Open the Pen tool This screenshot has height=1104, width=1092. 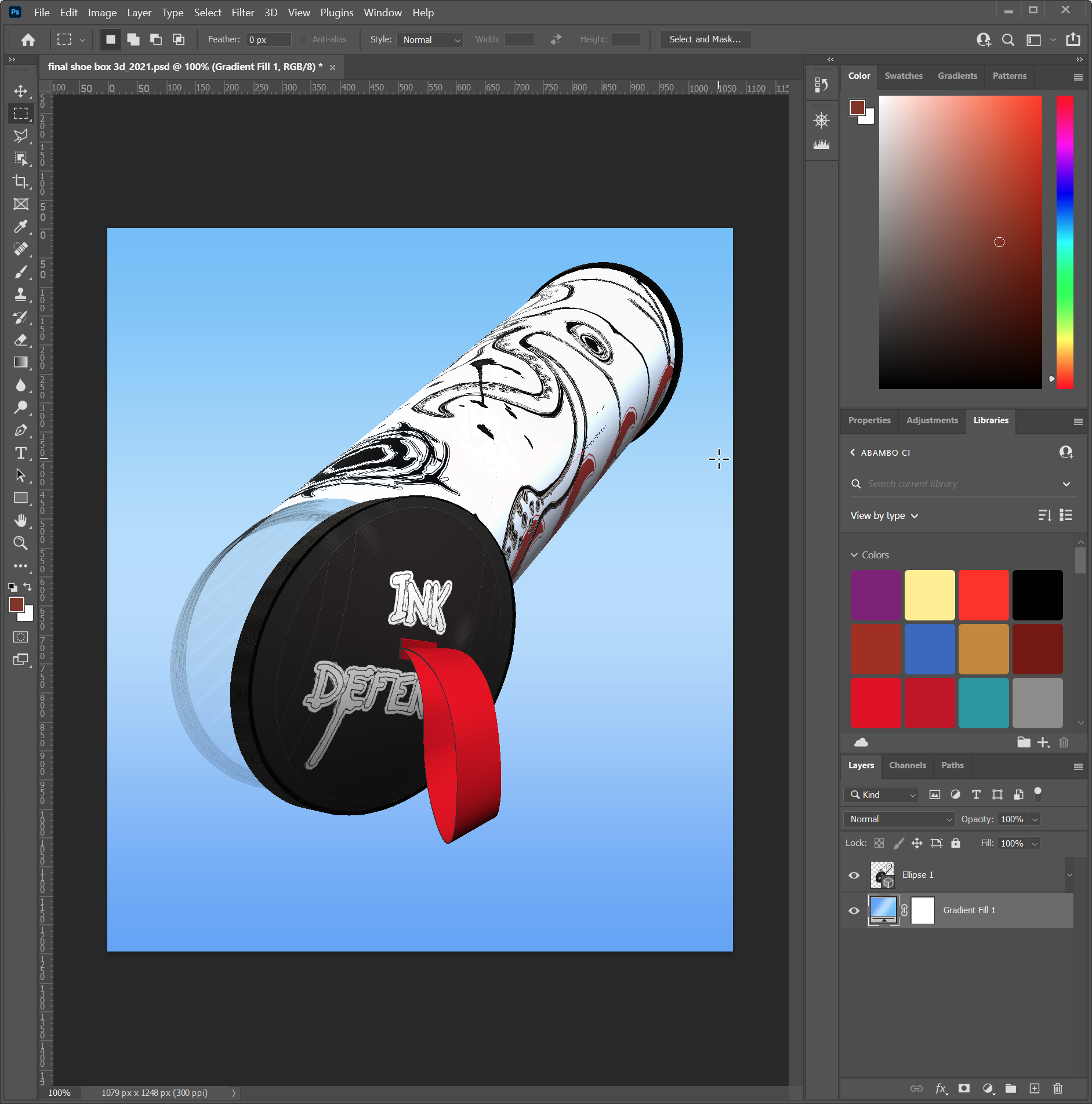click(x=20, y=430)
